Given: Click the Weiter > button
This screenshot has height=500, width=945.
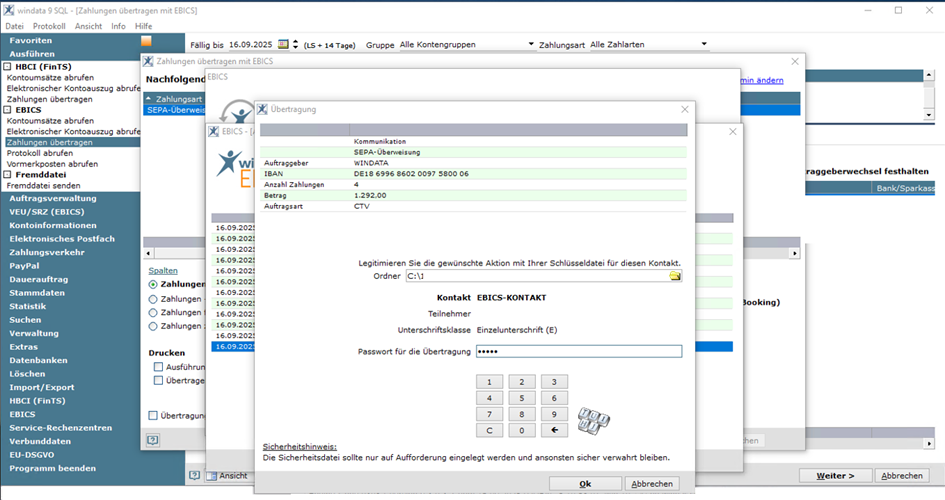Looking at the screenshot, I should click(x=836, y=476).
